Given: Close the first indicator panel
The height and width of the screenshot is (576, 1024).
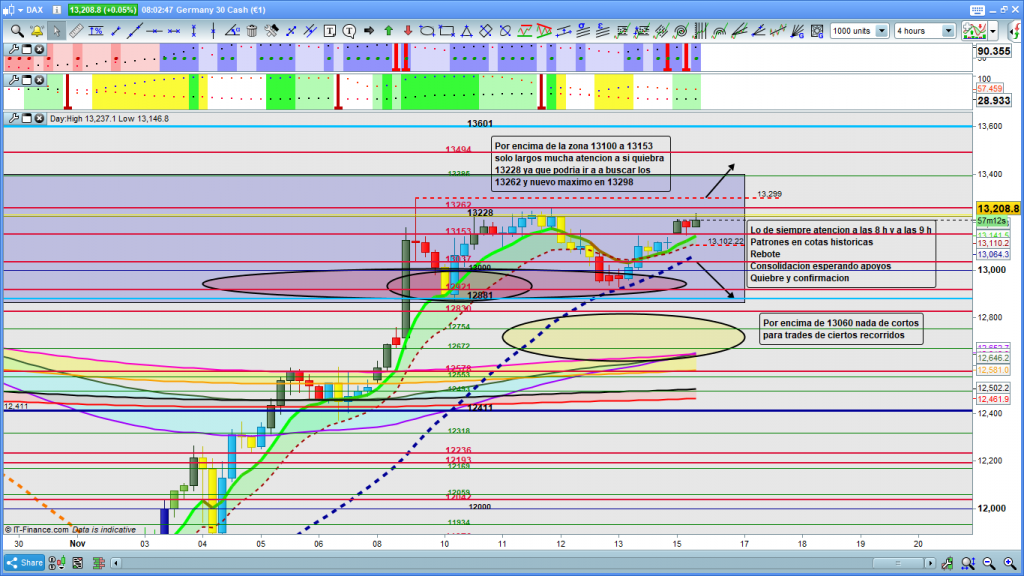Looking at the screenshot, I should pyautogui.click(x=39, y=48).
